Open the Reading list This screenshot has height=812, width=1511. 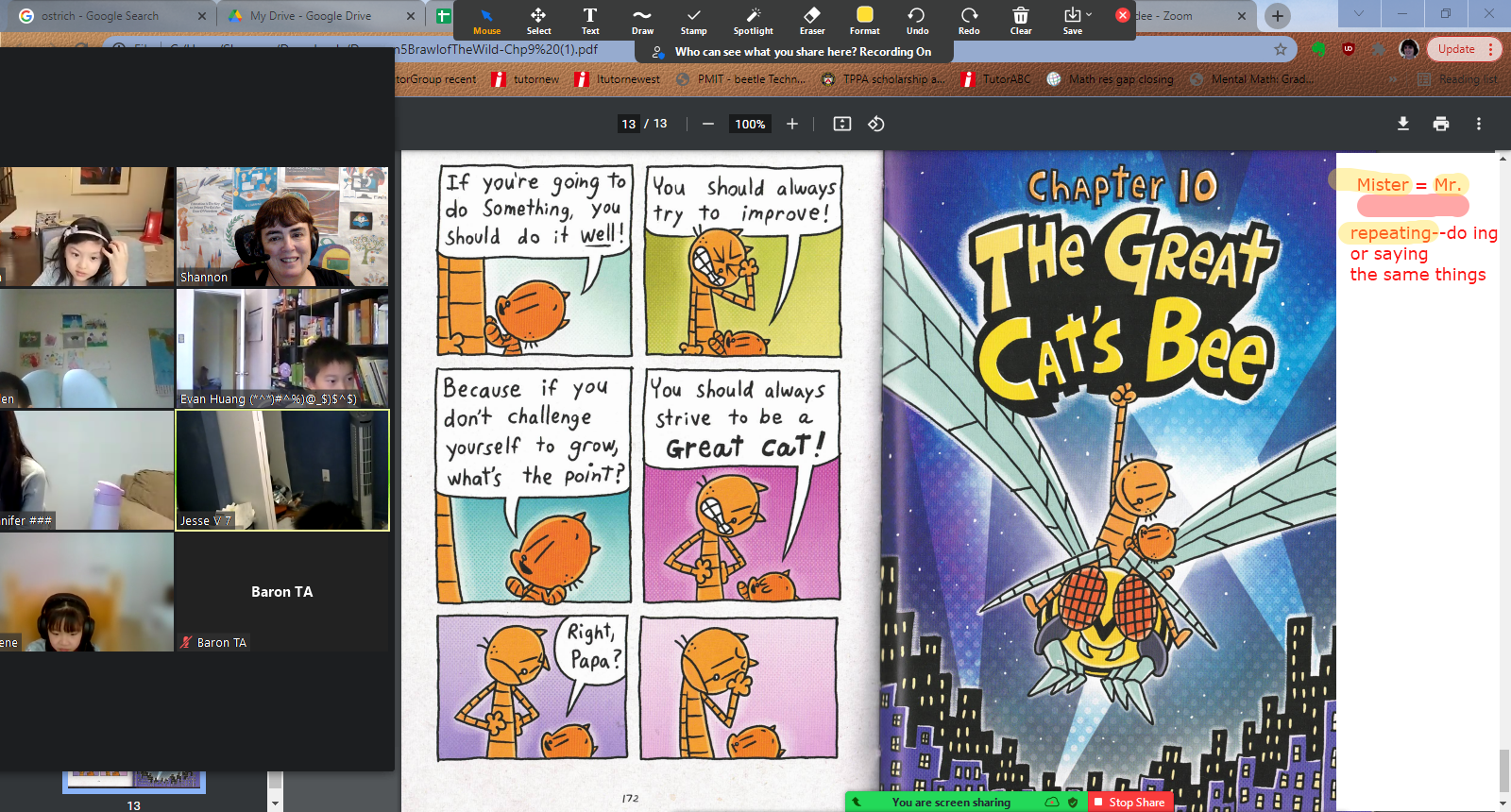[1458, 79]
